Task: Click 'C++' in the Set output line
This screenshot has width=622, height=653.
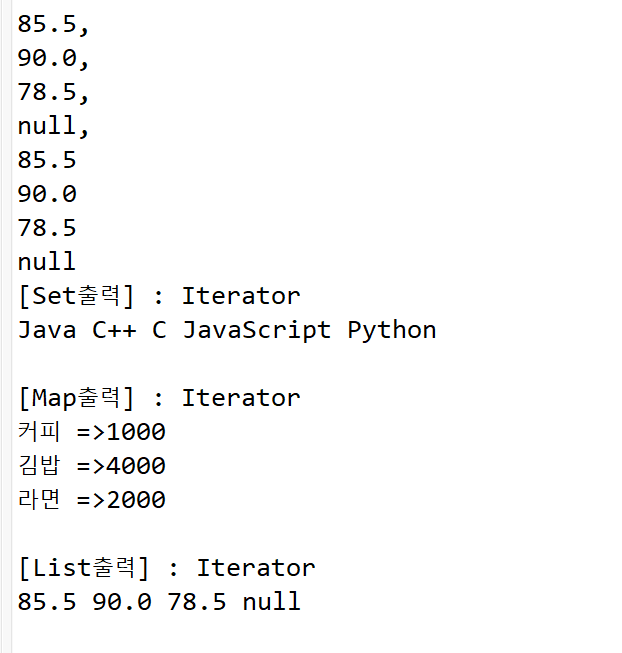Action: click(114, 331)
